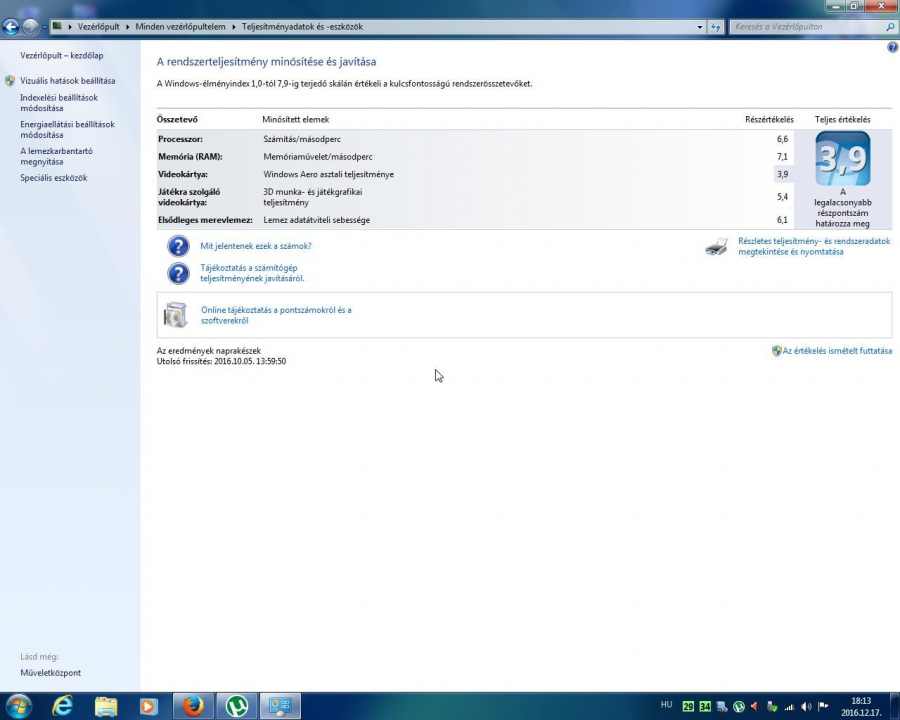
Task: Select the 7,1 memory subscore
Action: pyautogui.click(x=782, y=157)
